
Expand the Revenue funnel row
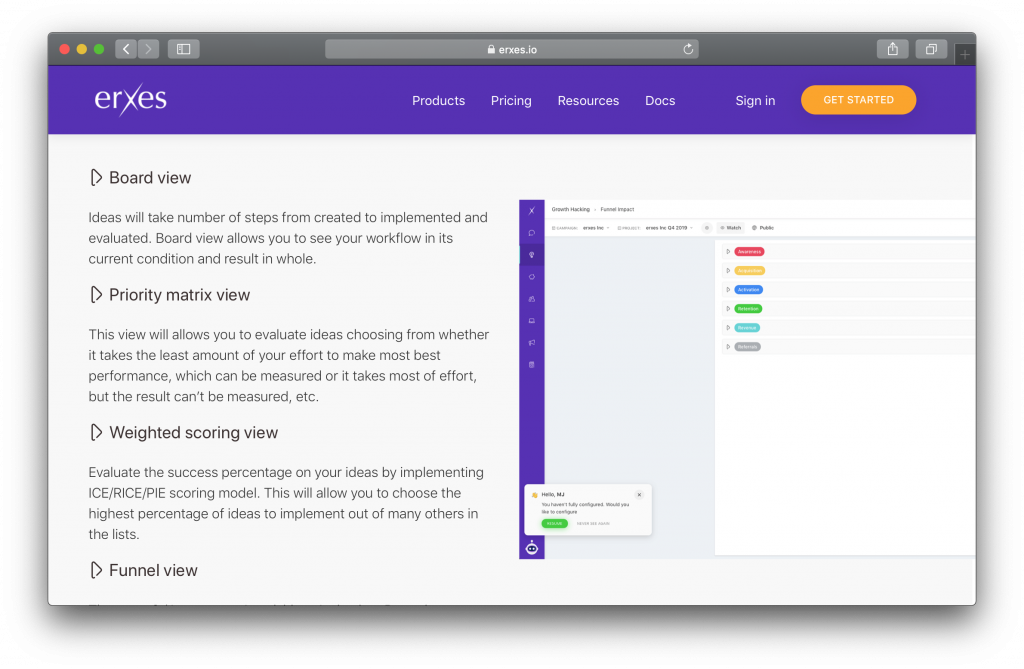tap(728, 327)
